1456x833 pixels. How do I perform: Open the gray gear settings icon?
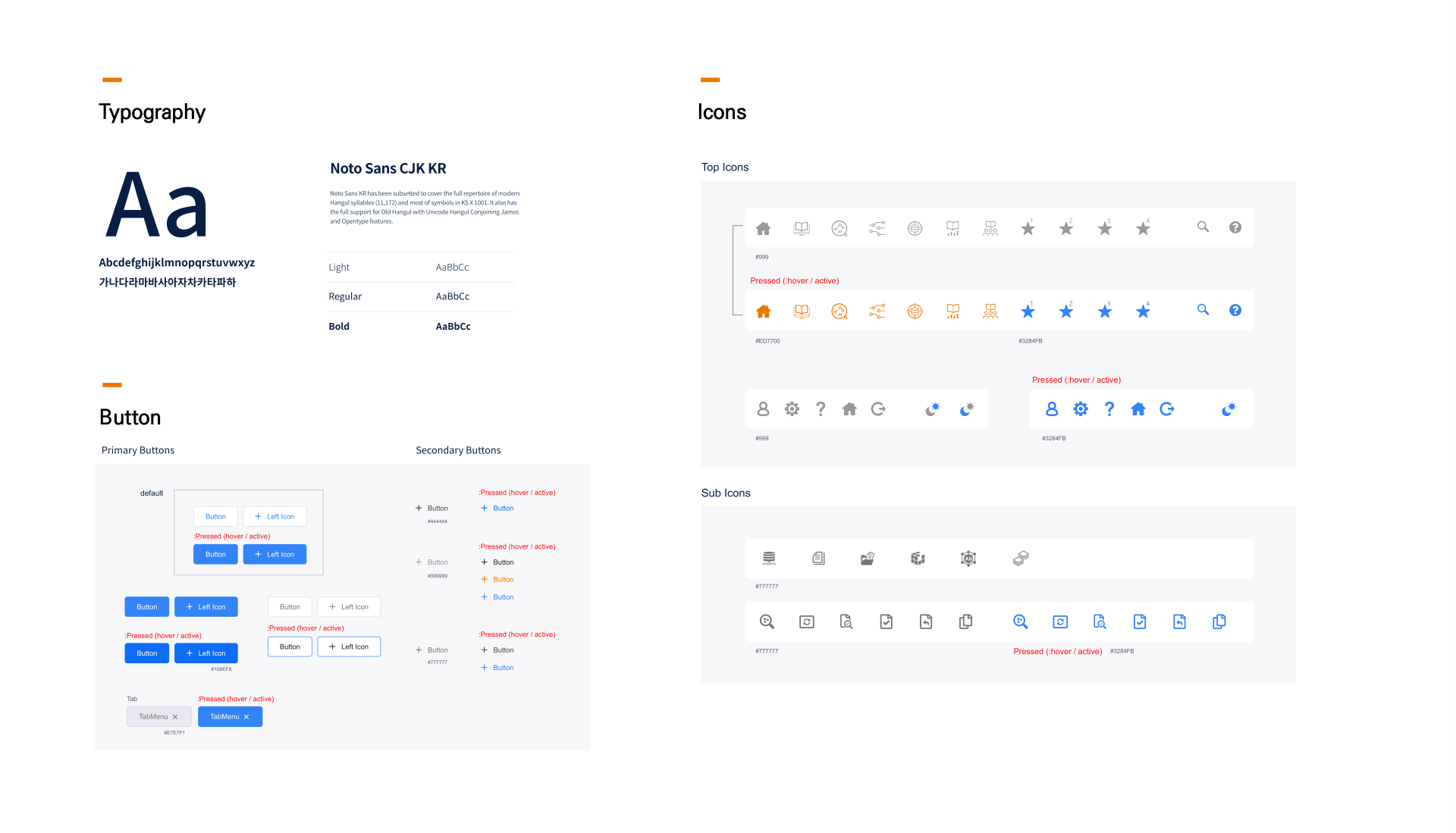(x=792, y=409)
